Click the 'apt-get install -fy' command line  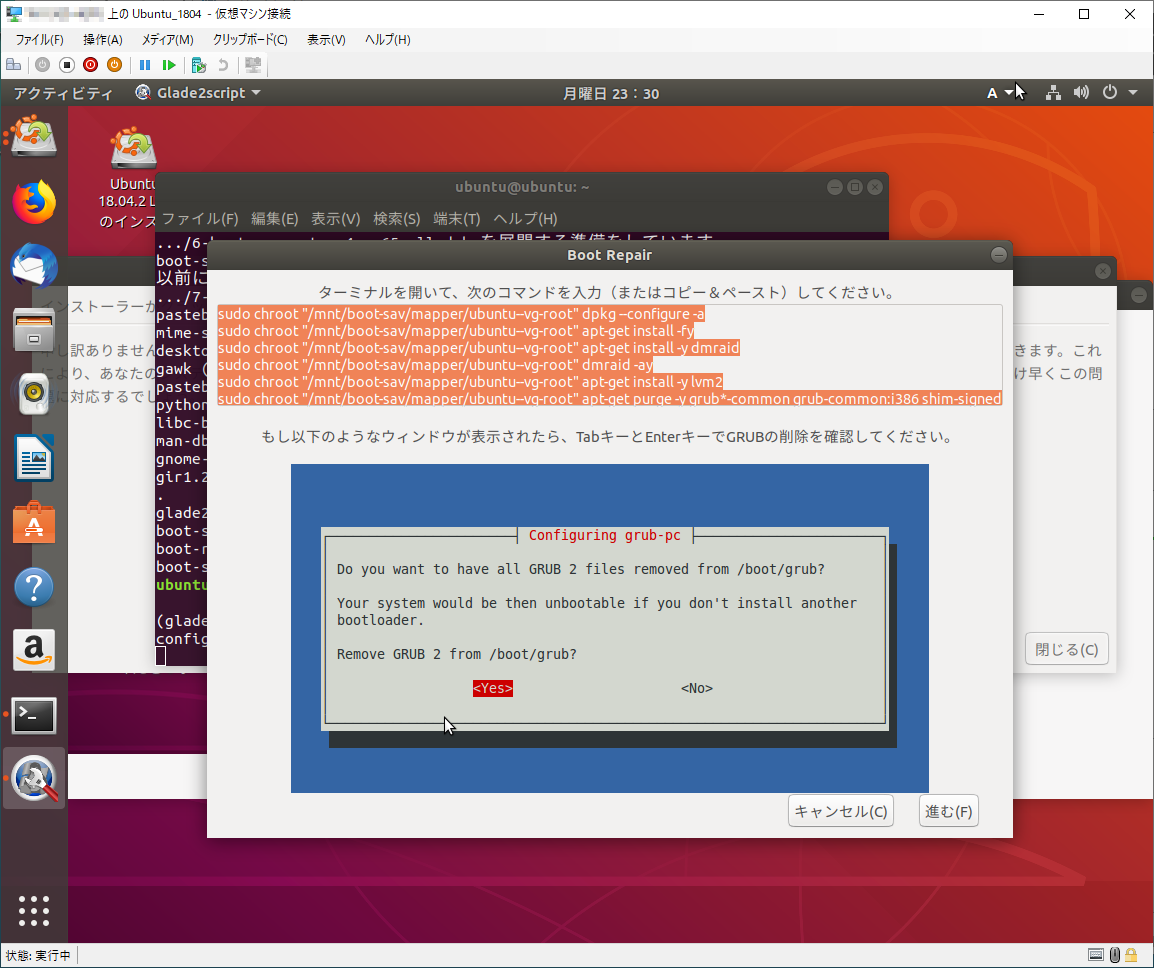456,331
